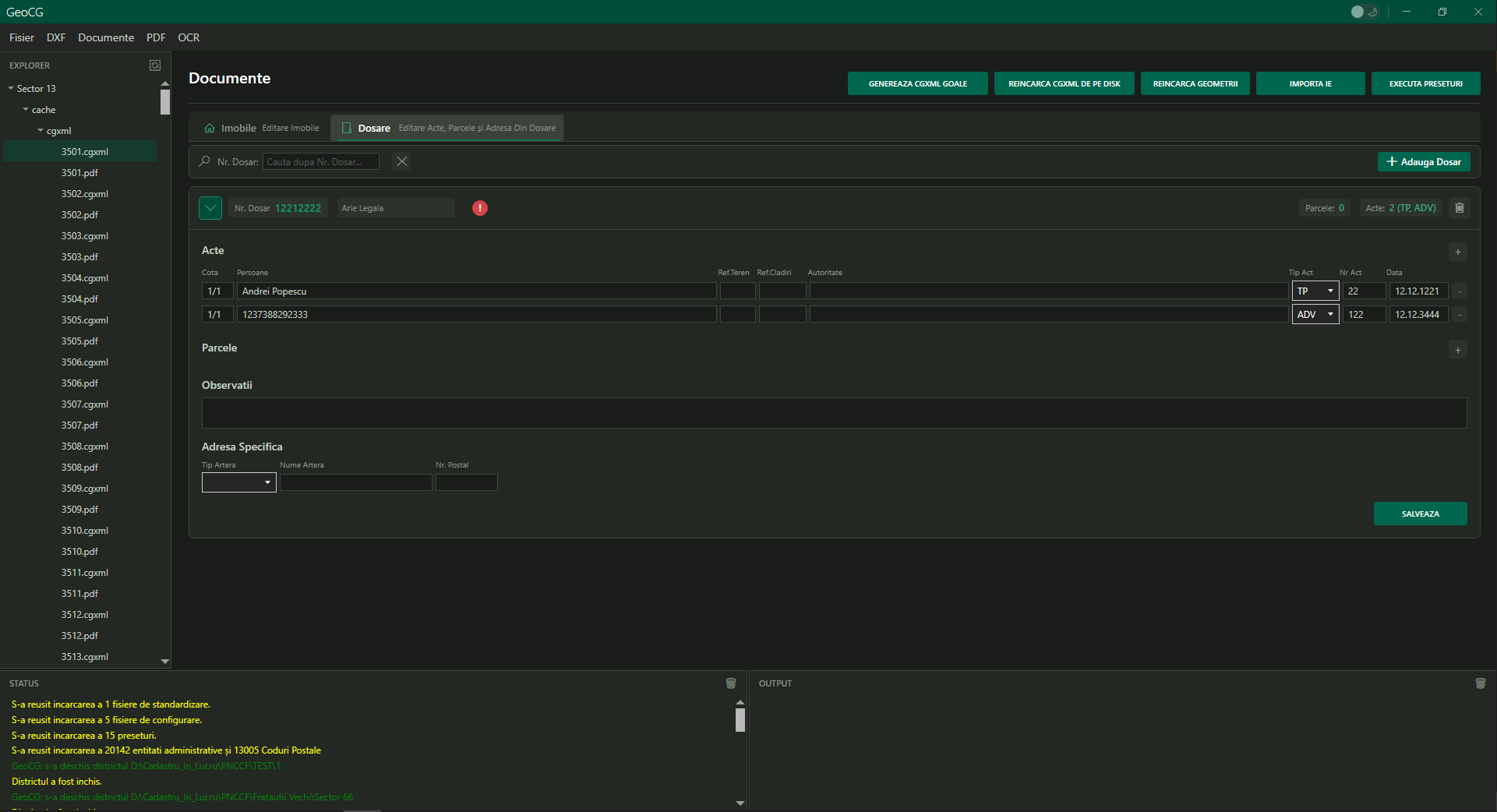Image resolution: width=1497 pixels, height=812 pixels.
Task: Click the plus icon to add a Parcele
Action: click(x=1458, y=350)
